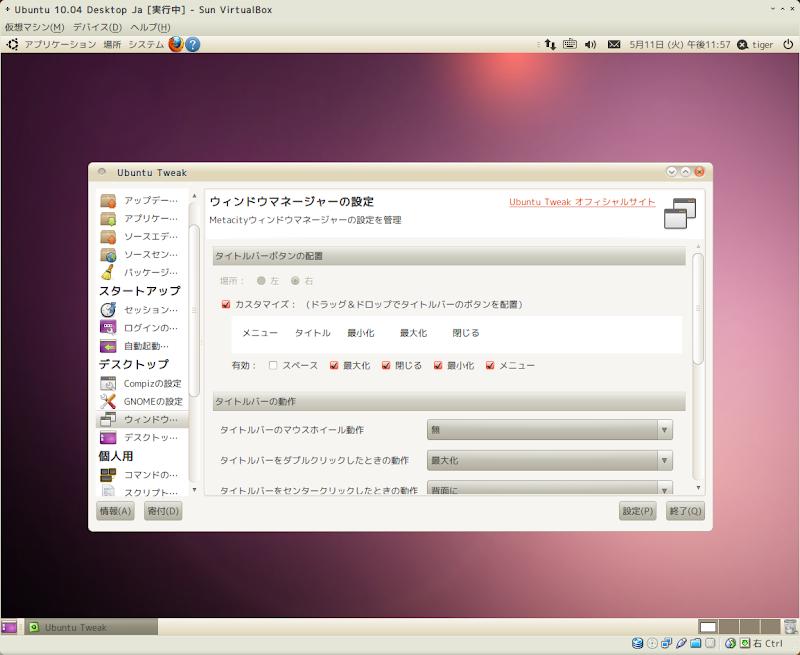Click the settings pane vertical scrollbar
This screenshot has height=655, width=800.
point(698,309)
